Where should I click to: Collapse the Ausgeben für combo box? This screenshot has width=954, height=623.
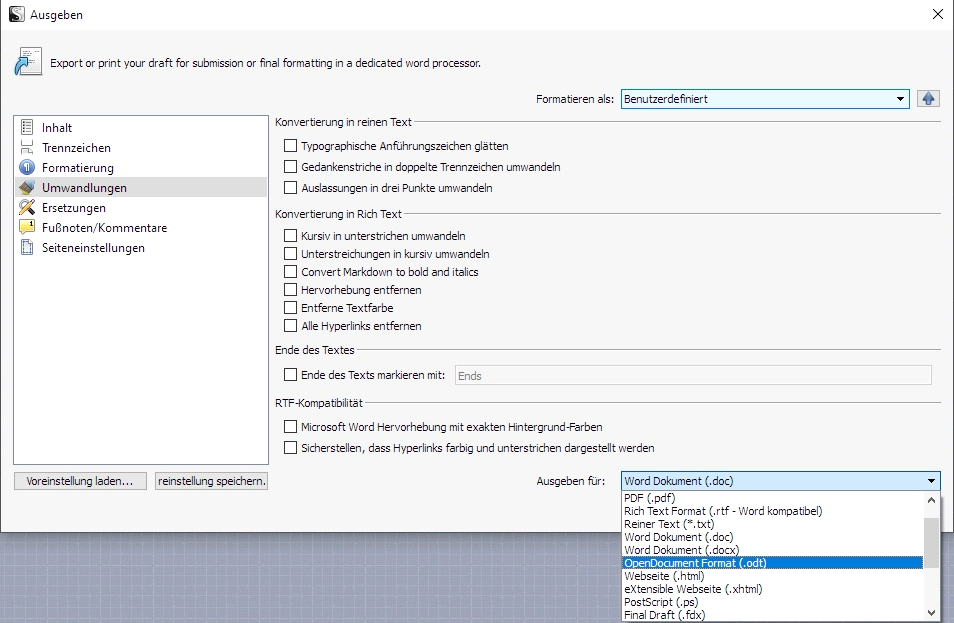(x=781, y=481)
